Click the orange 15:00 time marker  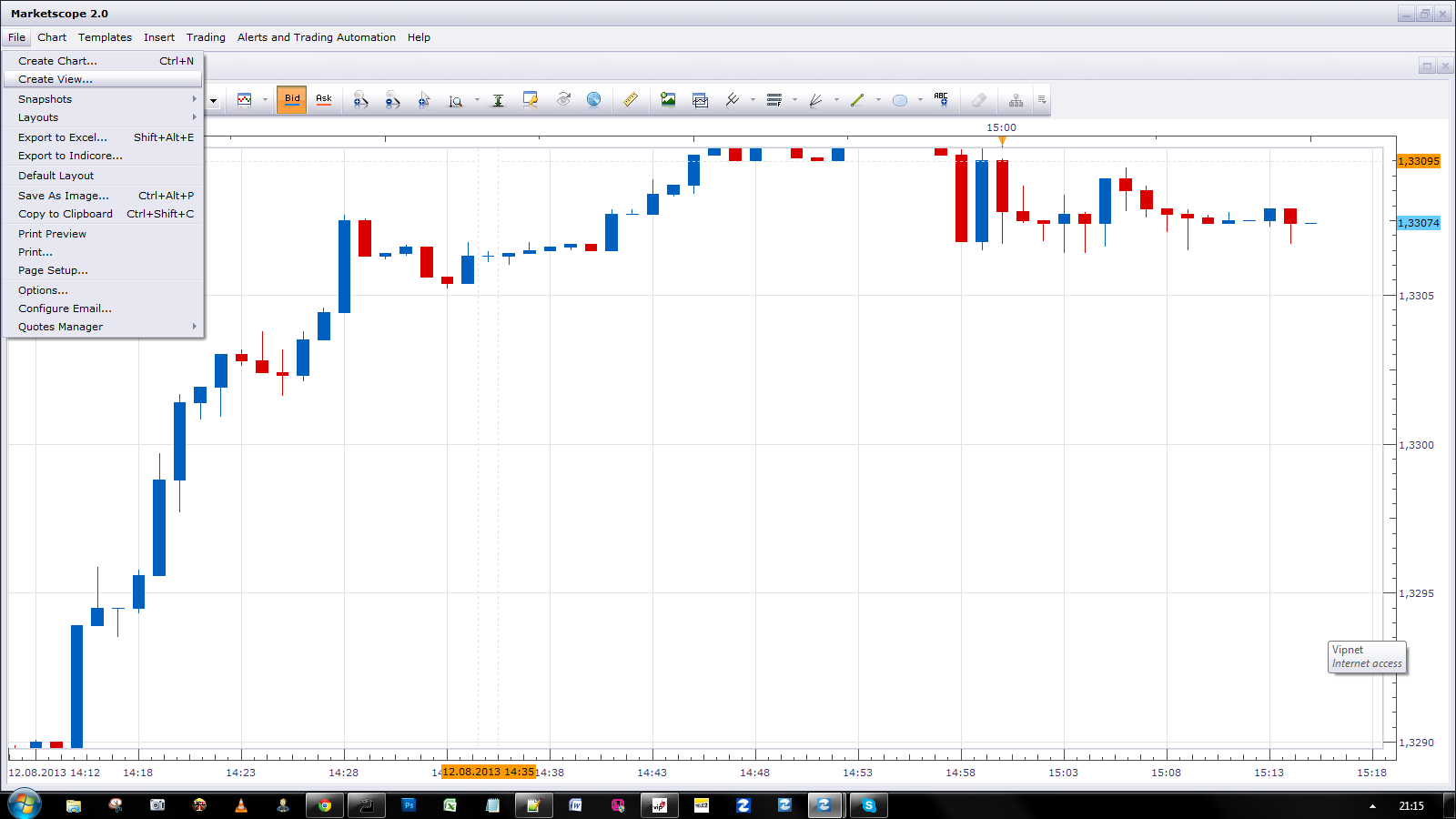coord(1002,140)
